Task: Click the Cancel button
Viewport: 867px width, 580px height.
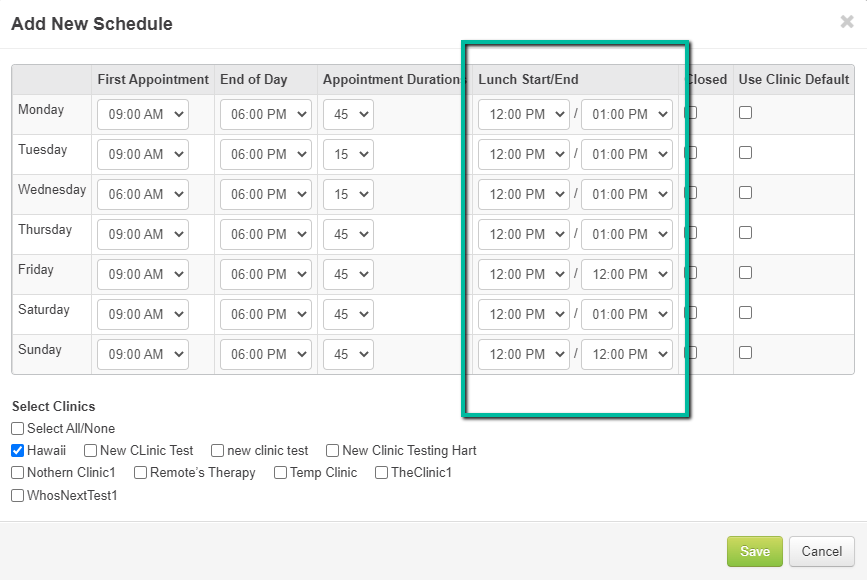Action: coord(821,552)
